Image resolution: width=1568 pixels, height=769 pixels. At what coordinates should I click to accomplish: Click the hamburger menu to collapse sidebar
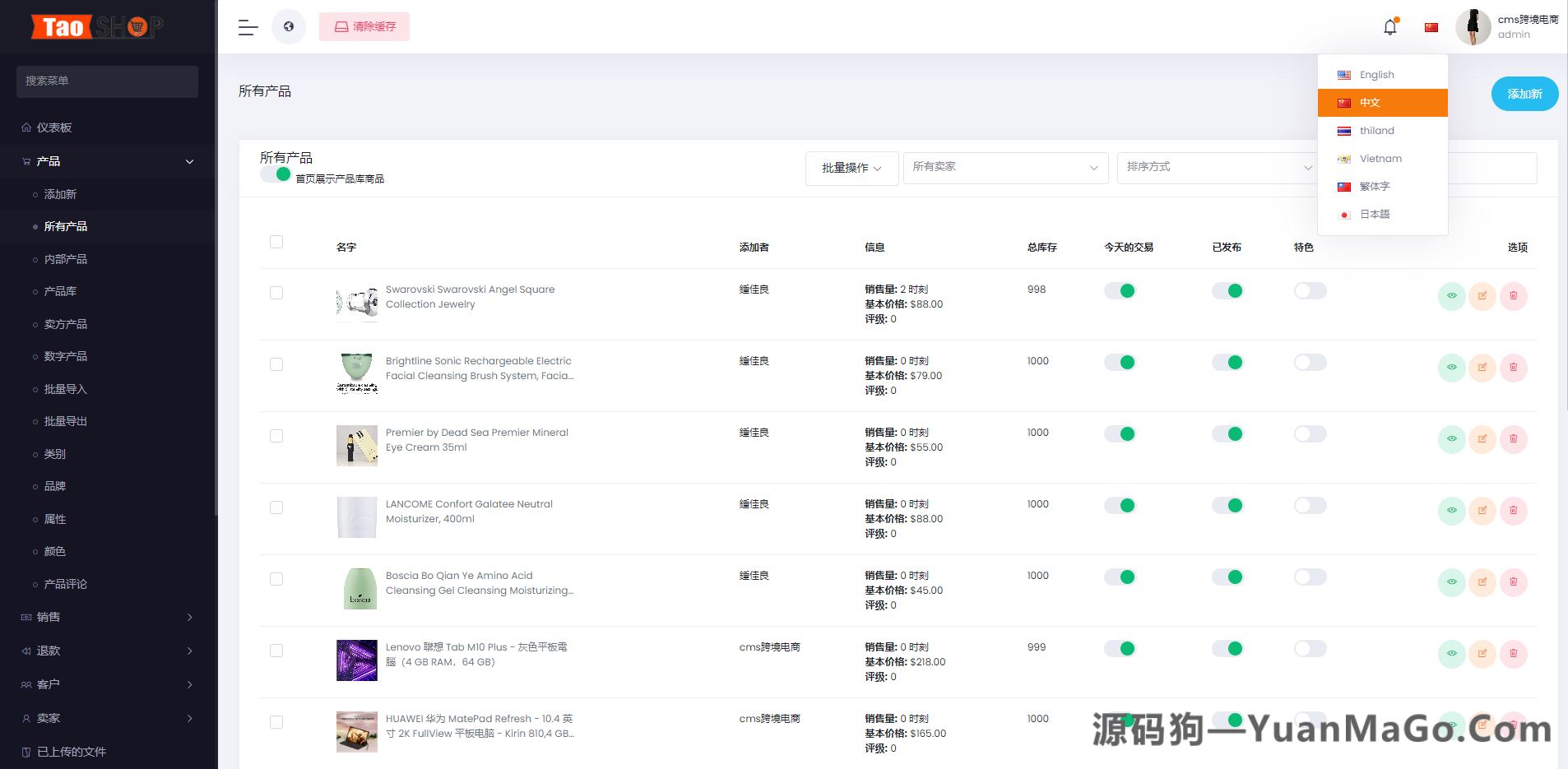(247, 27)
